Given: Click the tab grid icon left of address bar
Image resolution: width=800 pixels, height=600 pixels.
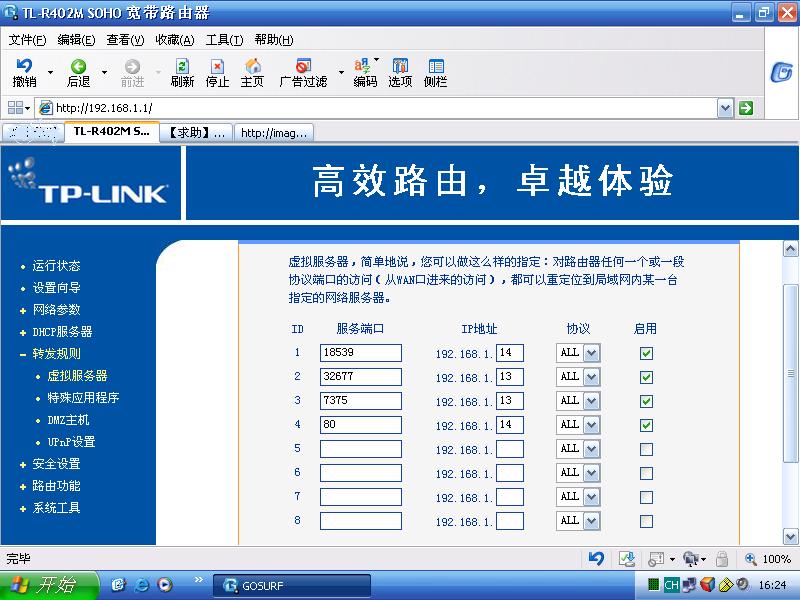Looking at the screenshot, I should tap(15, 108).
